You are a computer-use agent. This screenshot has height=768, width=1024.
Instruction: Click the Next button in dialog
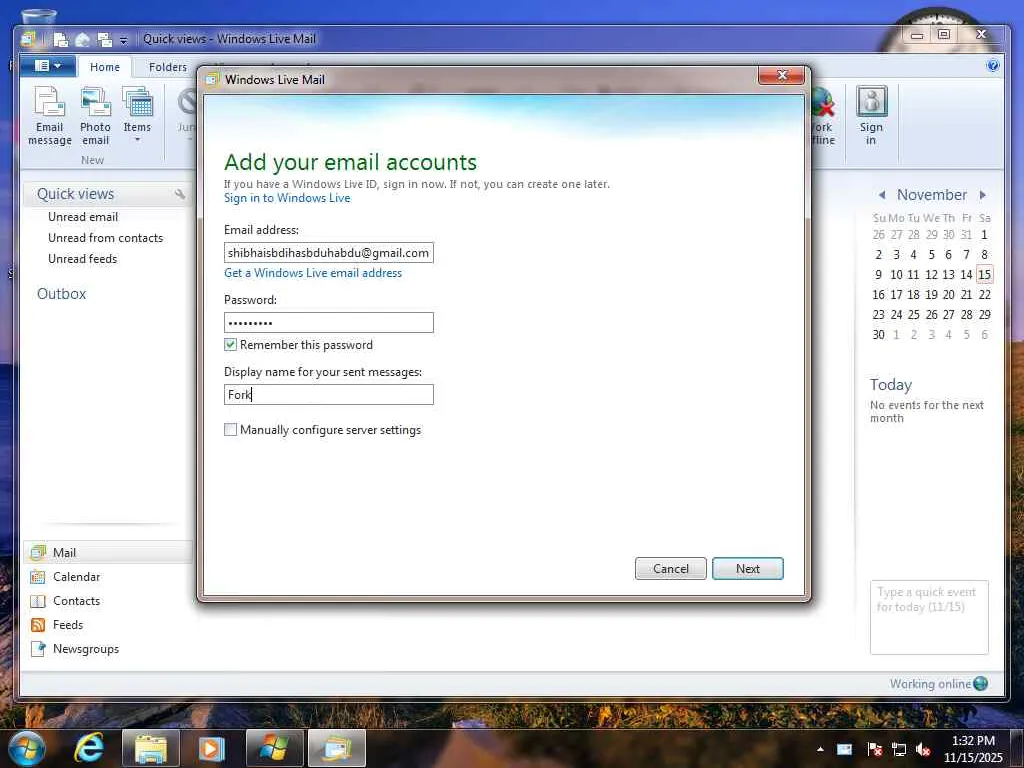tap(748, 568)
